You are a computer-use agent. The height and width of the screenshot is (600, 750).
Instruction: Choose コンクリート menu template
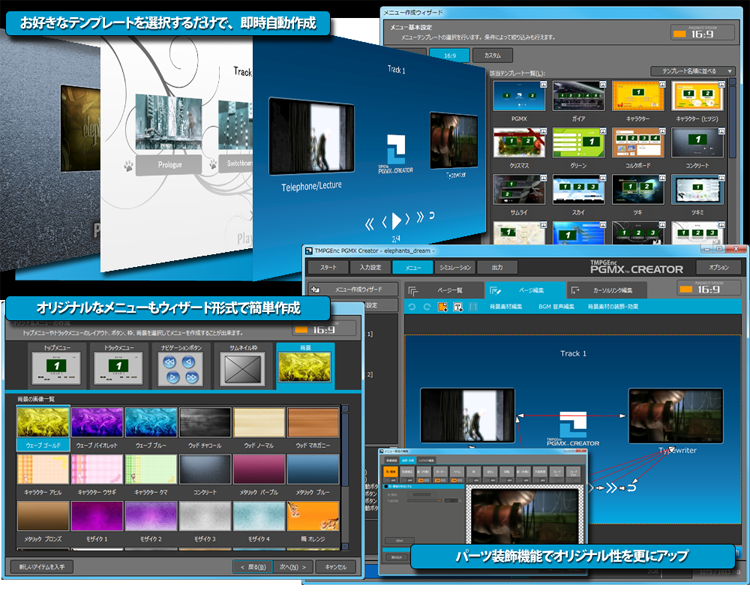[x=697, y=148]
